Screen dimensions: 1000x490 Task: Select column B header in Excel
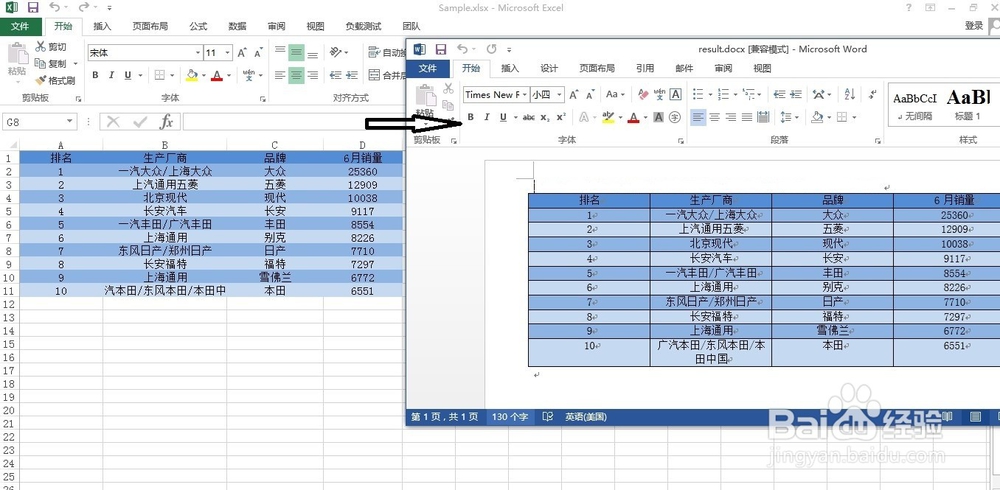[x=165, y=145]
